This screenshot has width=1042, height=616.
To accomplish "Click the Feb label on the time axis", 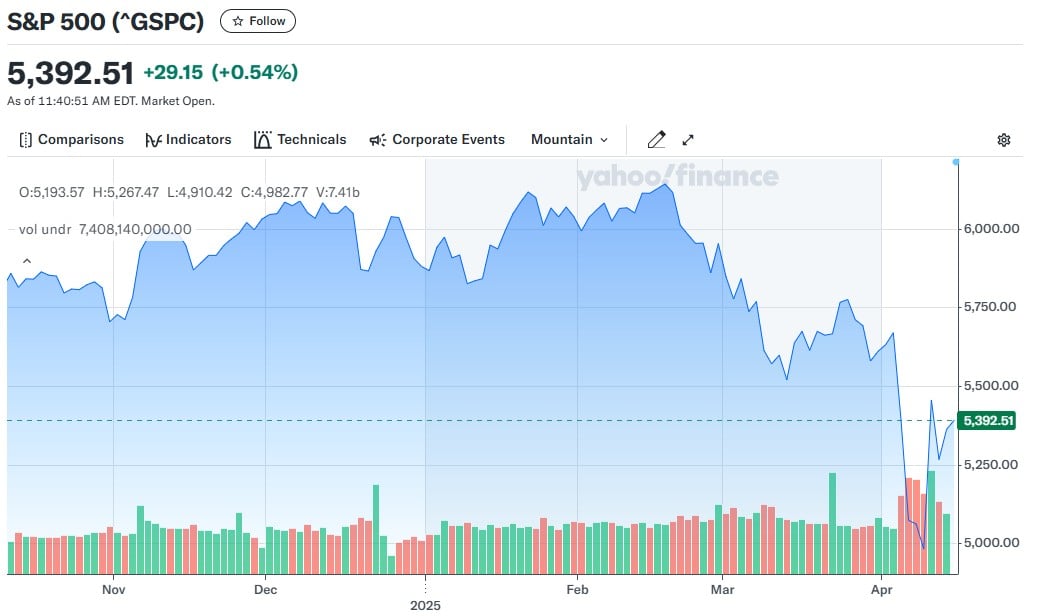I will click(576, 590).
